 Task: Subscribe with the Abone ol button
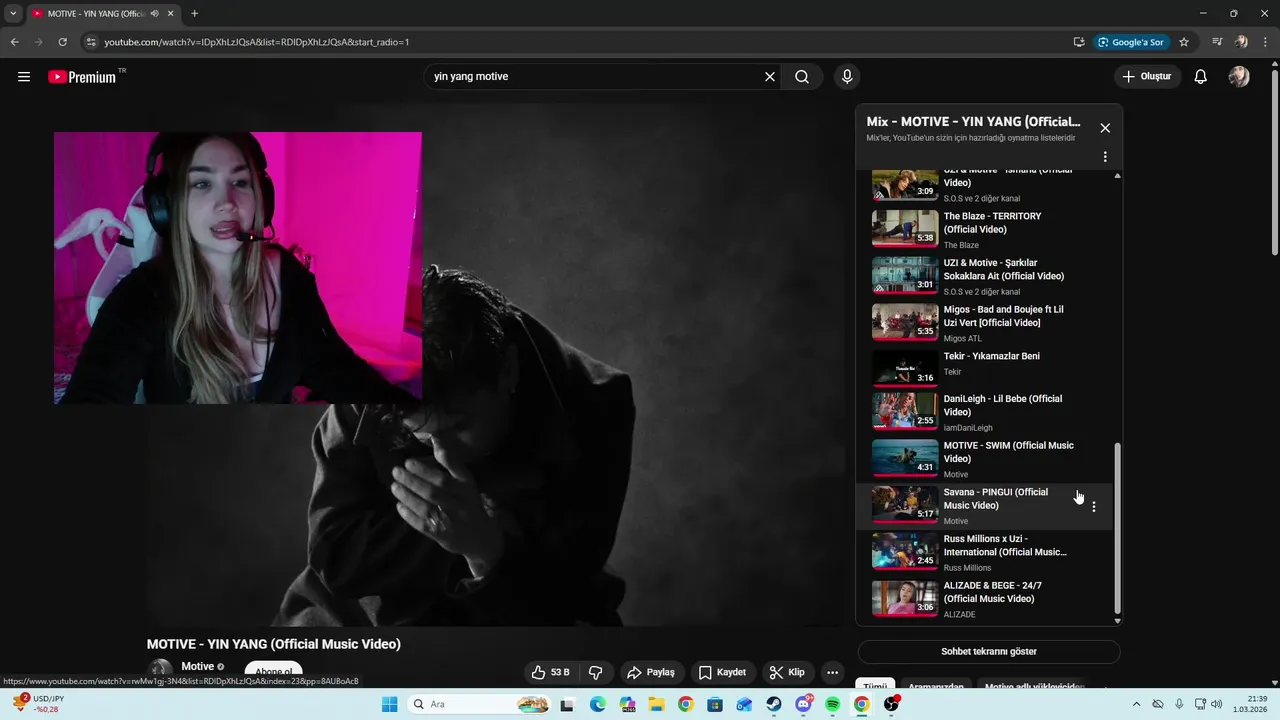pyautogui.click(x=273, y=672)
